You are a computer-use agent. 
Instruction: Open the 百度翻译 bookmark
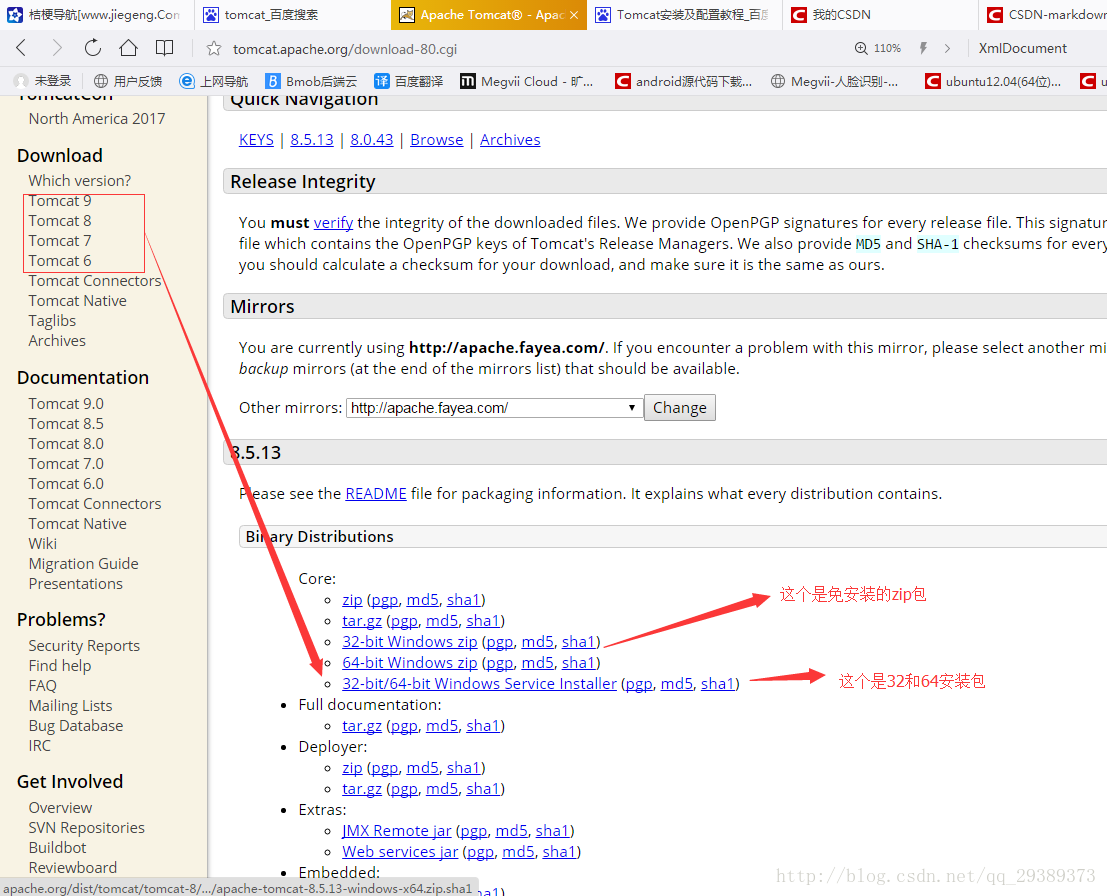pos(409,81)
